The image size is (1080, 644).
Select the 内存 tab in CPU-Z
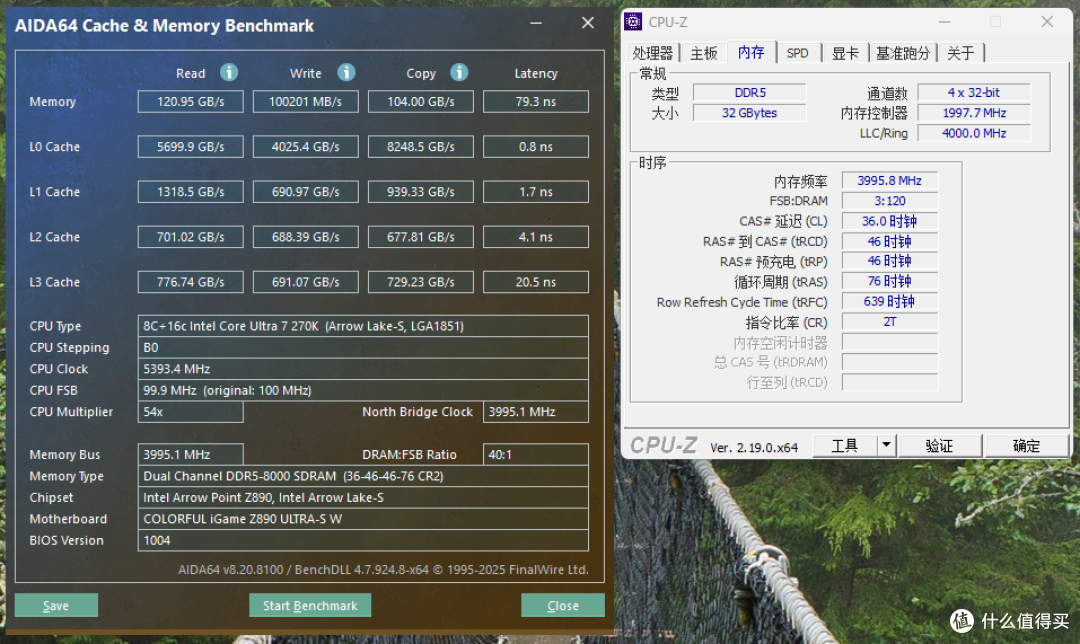click(x=751, y=52)
